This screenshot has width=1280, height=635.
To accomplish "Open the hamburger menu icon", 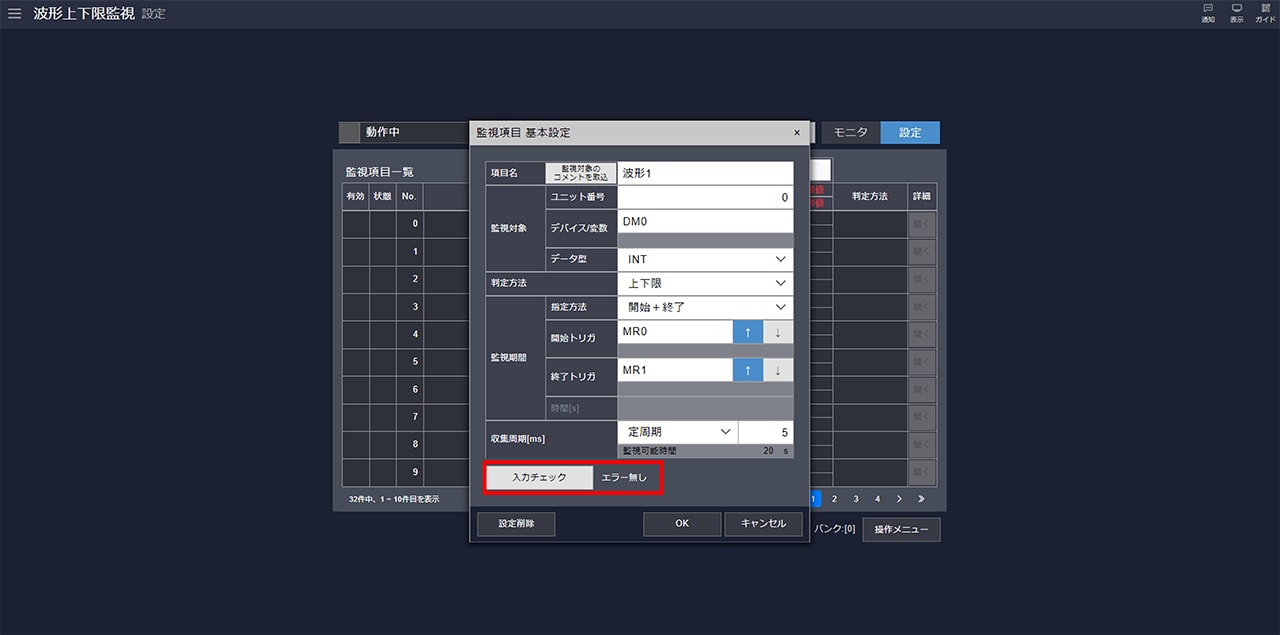I will click(x=14, y=14).
